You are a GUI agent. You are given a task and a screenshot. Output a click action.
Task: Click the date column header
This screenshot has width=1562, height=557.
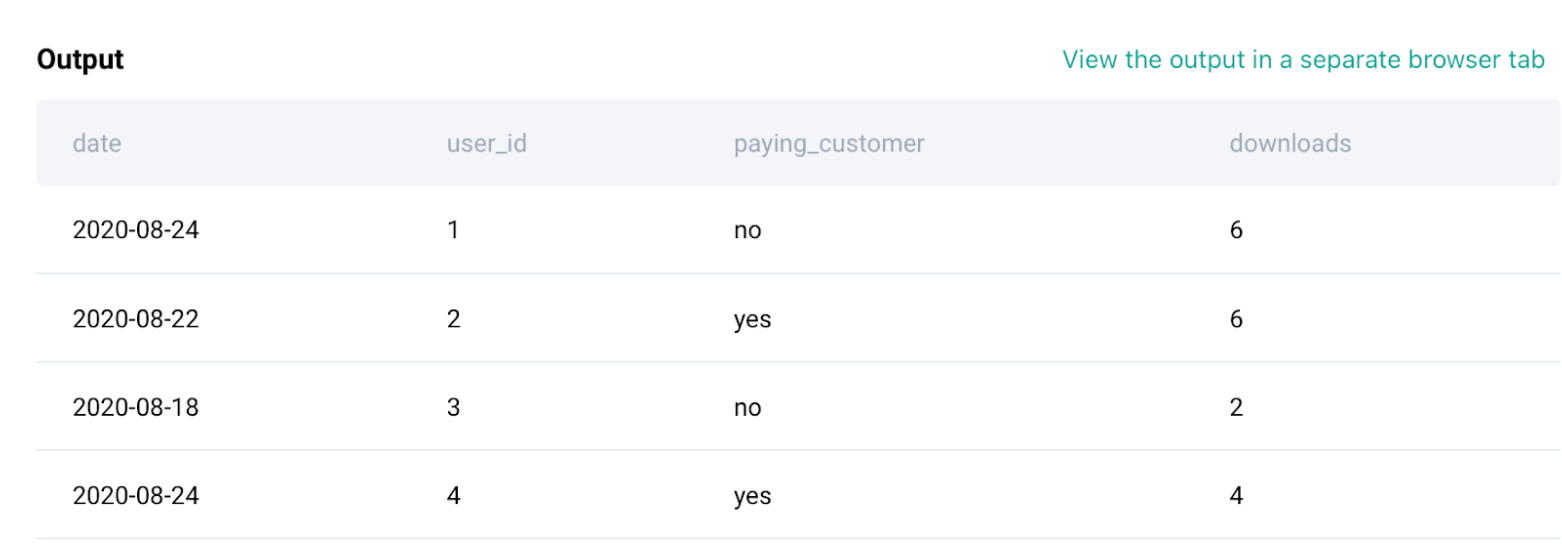coord(97,144)
